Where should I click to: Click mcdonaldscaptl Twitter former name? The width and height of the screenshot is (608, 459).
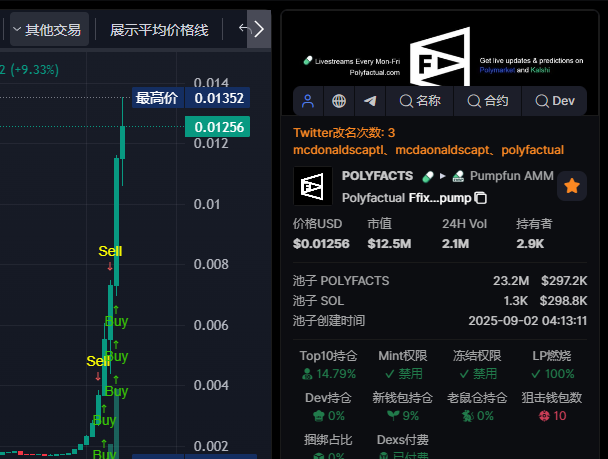click(x=339, y=150)
